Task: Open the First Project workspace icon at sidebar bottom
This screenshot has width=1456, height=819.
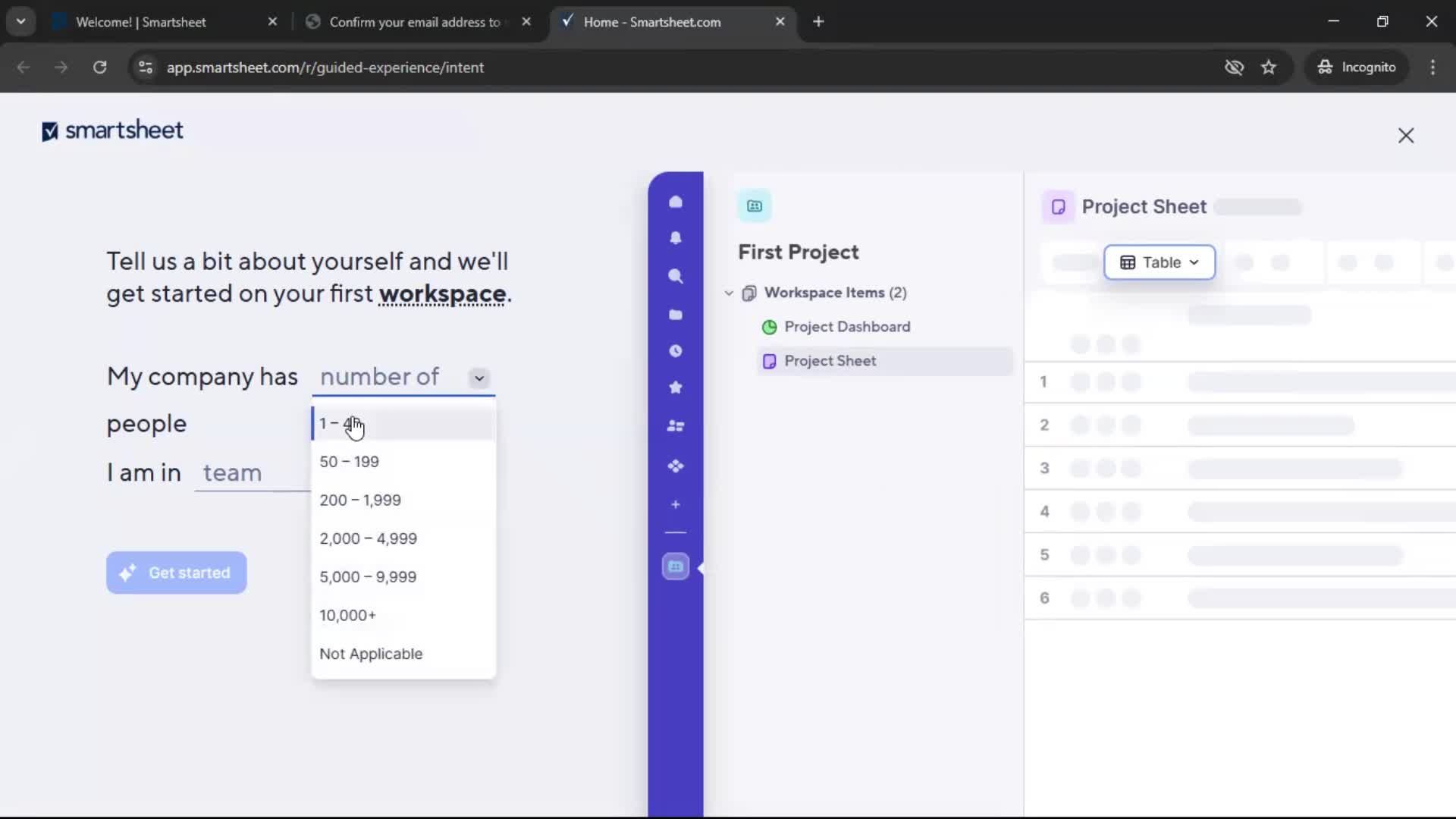Action: pyautogui.click(x=675, y=566)
